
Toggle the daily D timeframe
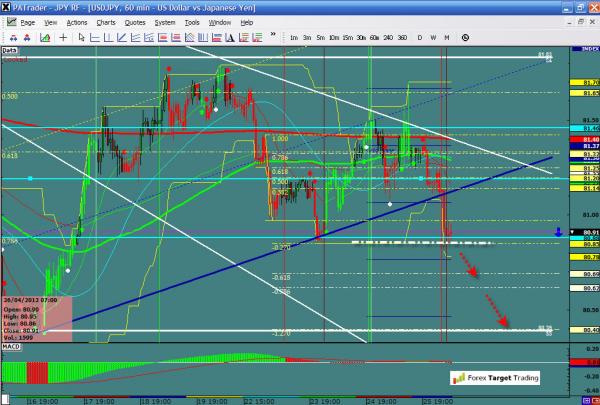coord(419,37)
